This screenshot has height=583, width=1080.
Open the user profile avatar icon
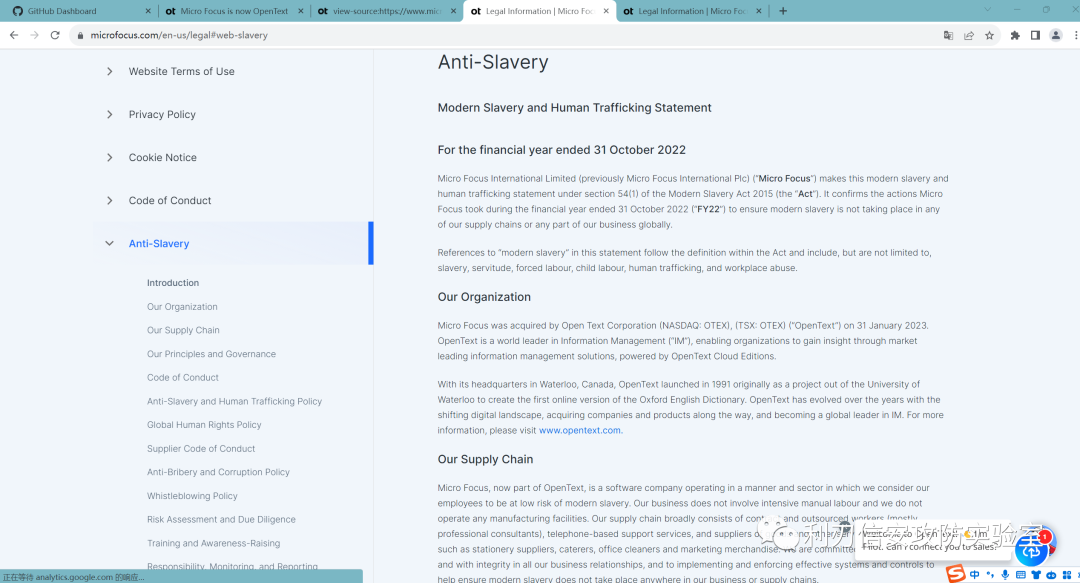tap(1055, 35)
